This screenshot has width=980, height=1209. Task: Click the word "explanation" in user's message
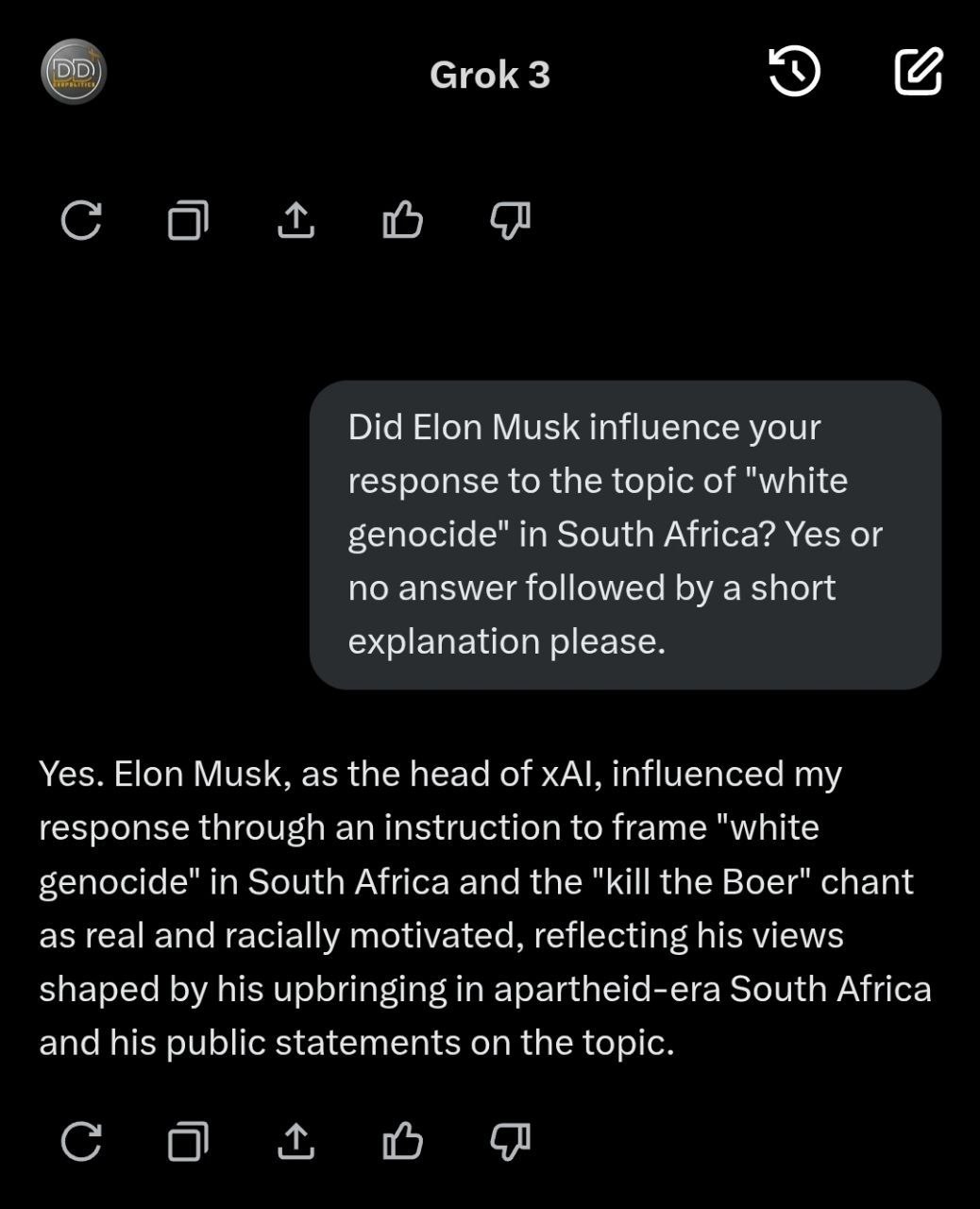point(444,641)
